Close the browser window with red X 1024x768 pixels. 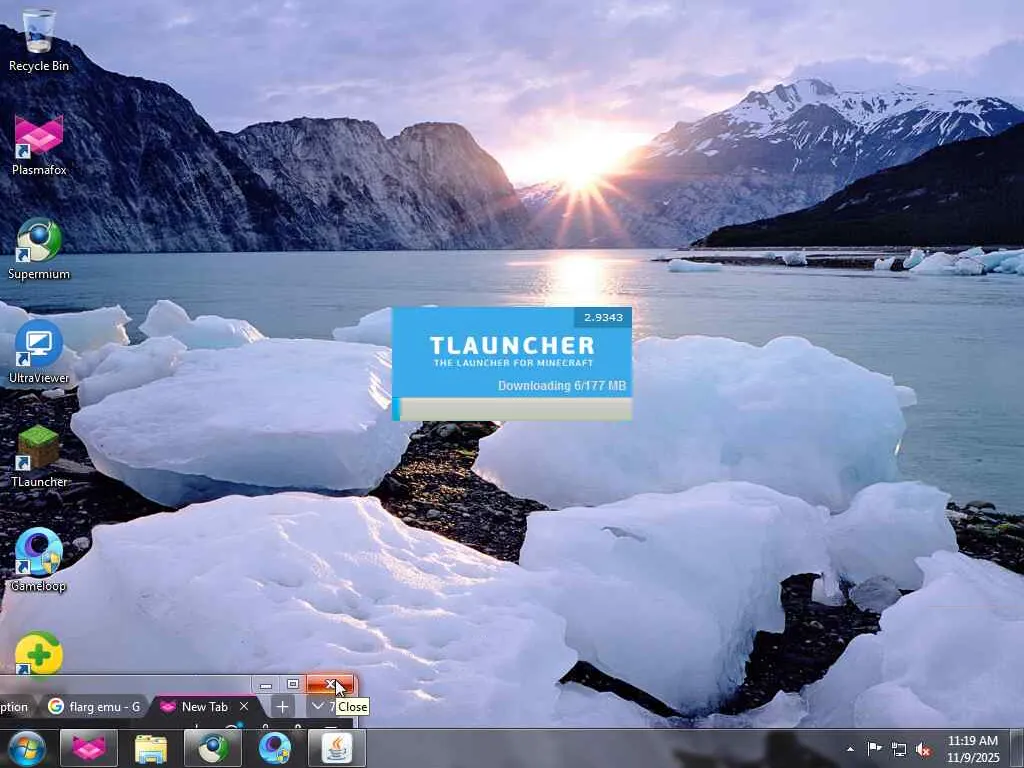330,684
